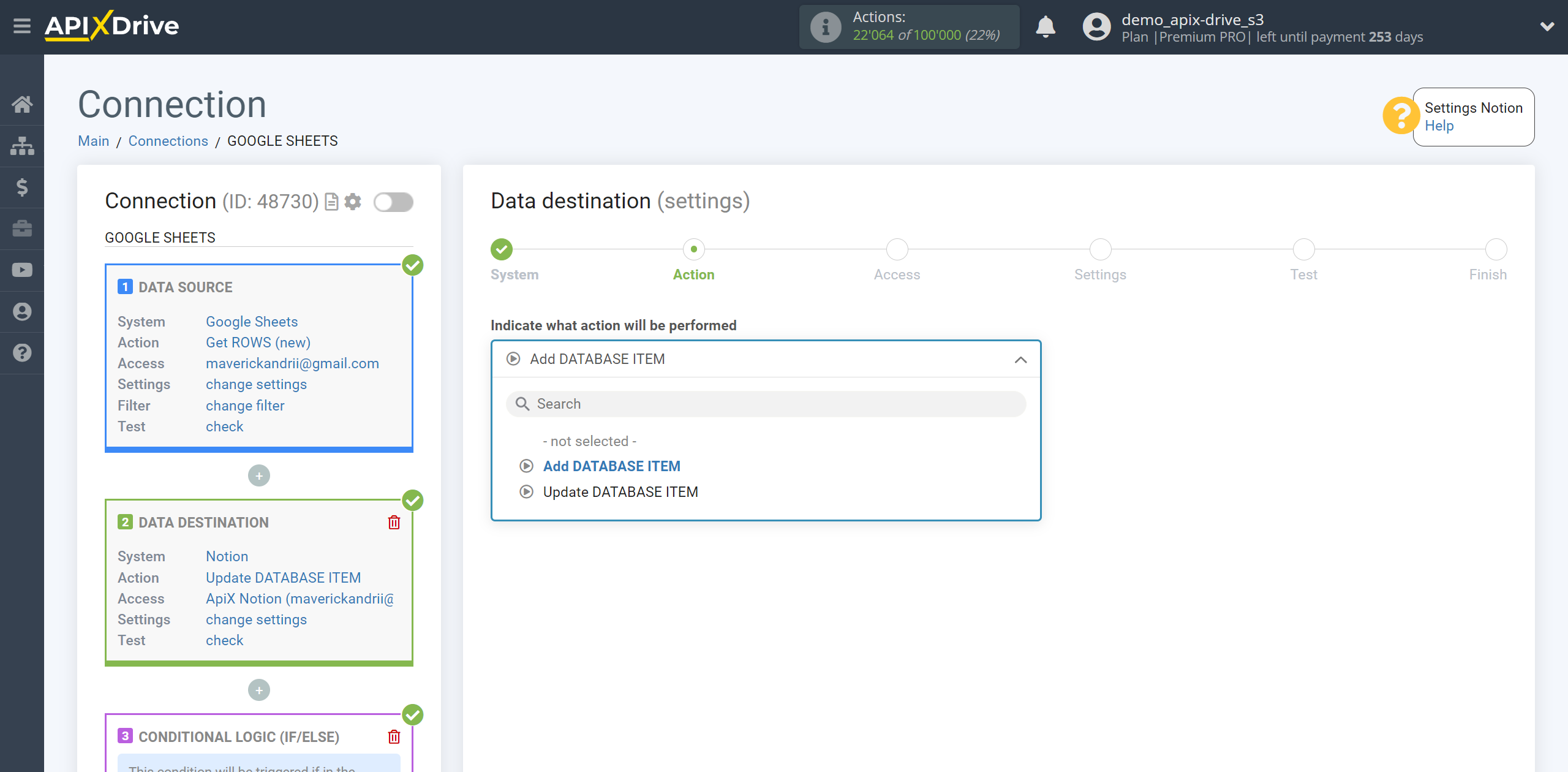Select Update DATABASE ITEM option

[620, 492]
